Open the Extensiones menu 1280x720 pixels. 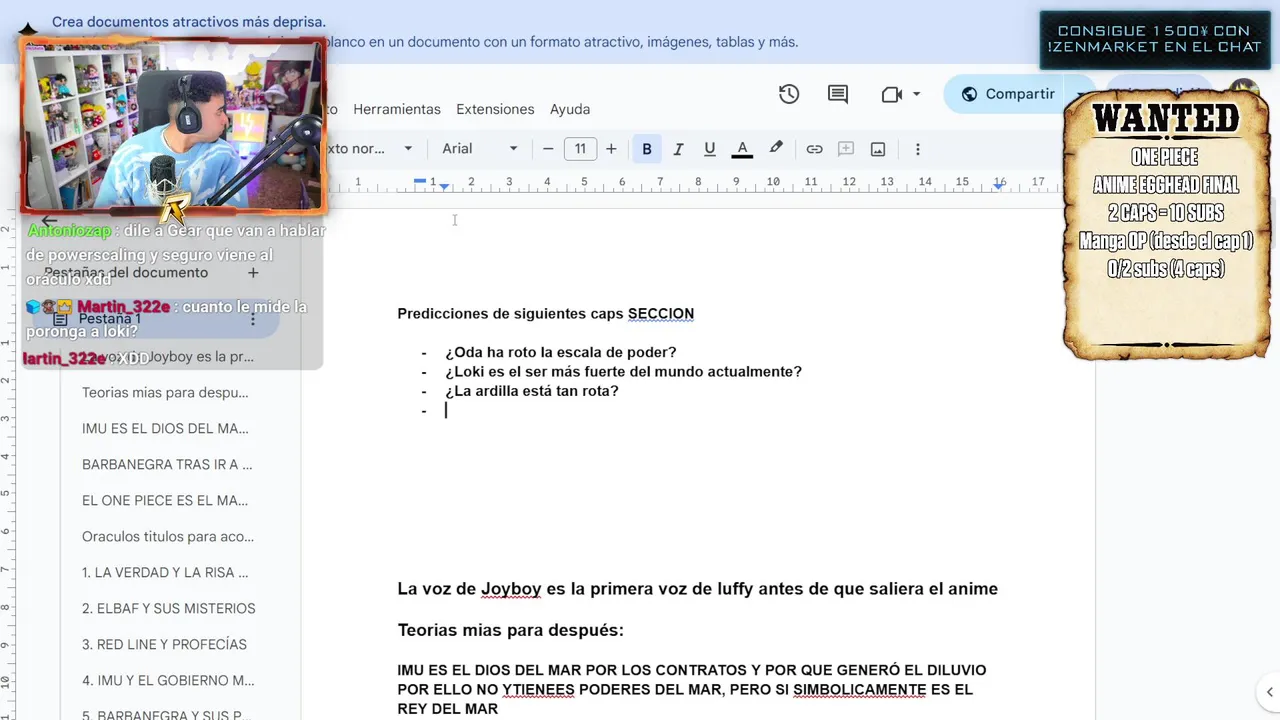click(x=495, y=109)
